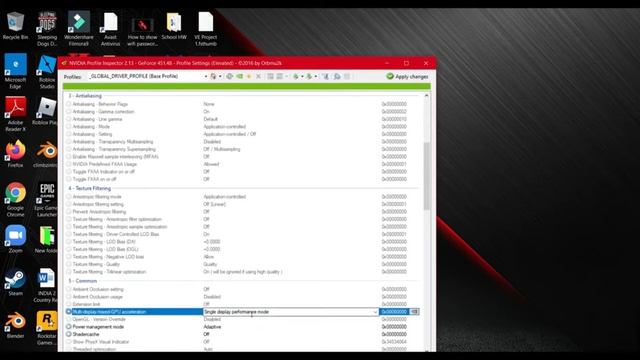Open Epic Games Launcher desktop shortcut
The height and width of the screenshot is (360, 640).
point(47,200)
